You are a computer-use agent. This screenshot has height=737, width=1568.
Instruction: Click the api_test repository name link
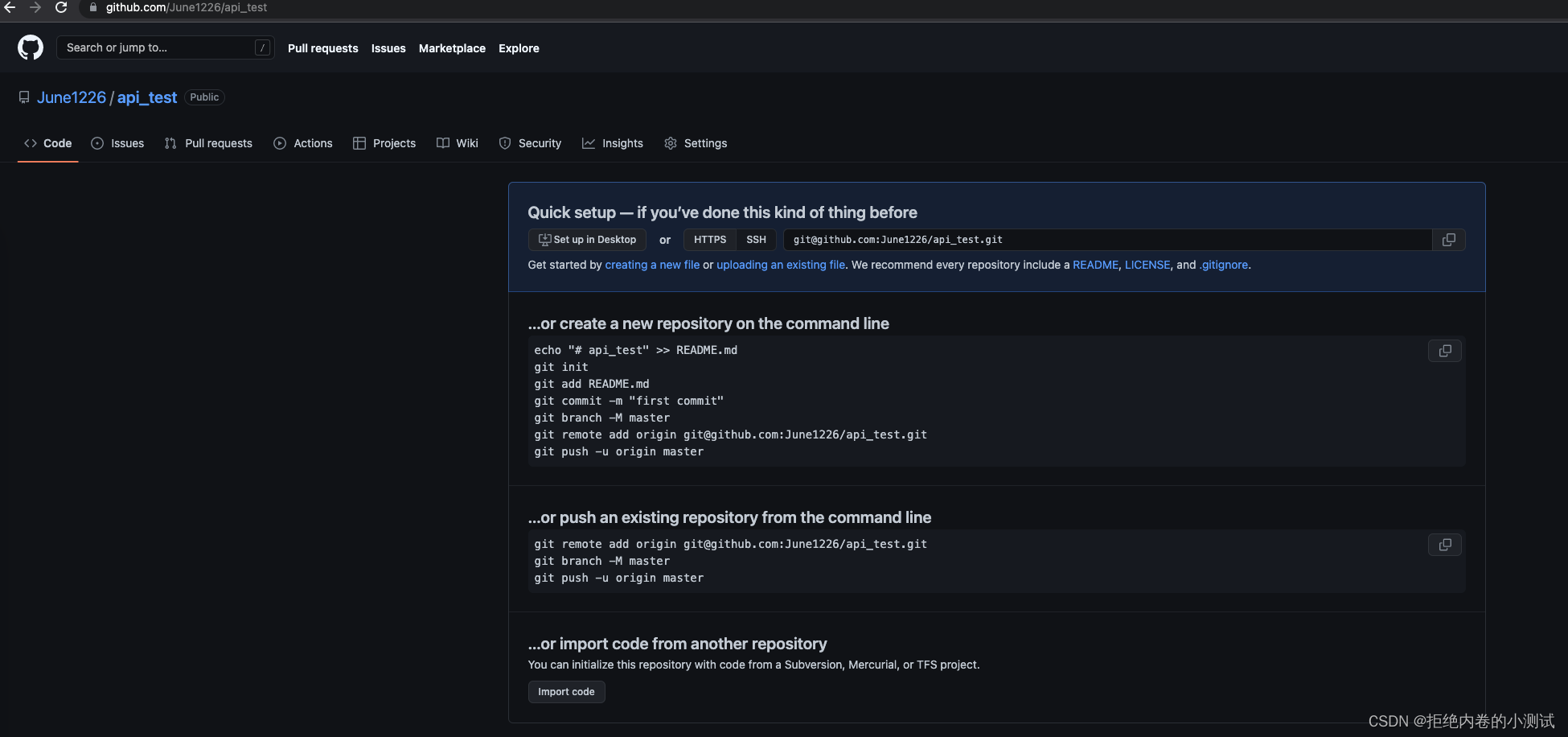(x=147, y=97)
